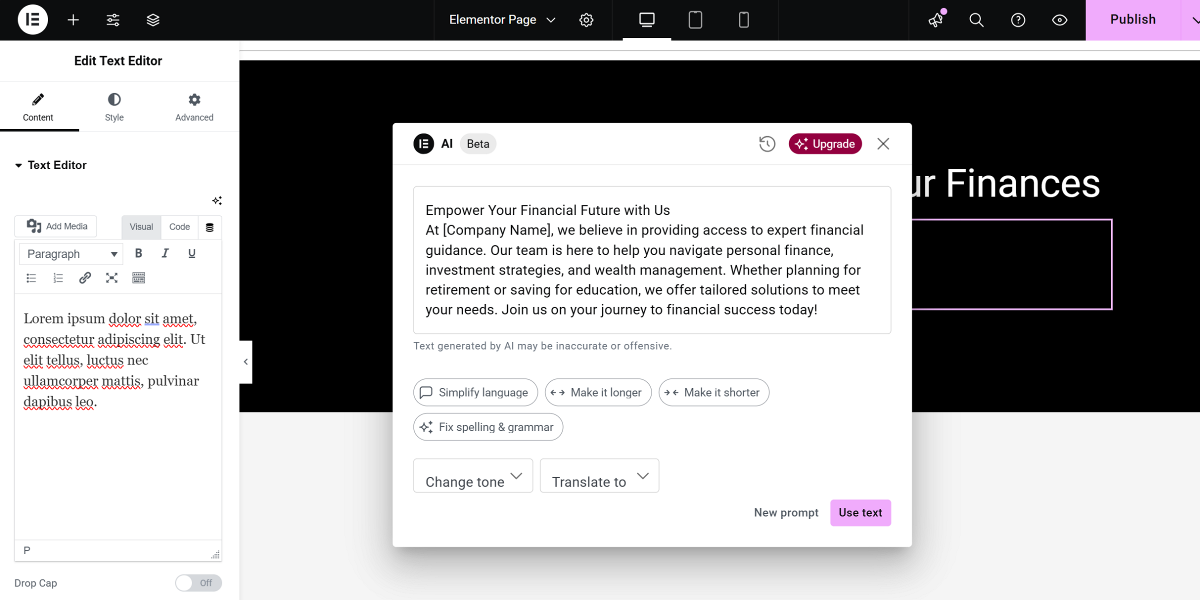The height and width of the screenshot is (600, 1200).
Task: Toggle page preview eye icon
Action: [x=1060, y=20]
